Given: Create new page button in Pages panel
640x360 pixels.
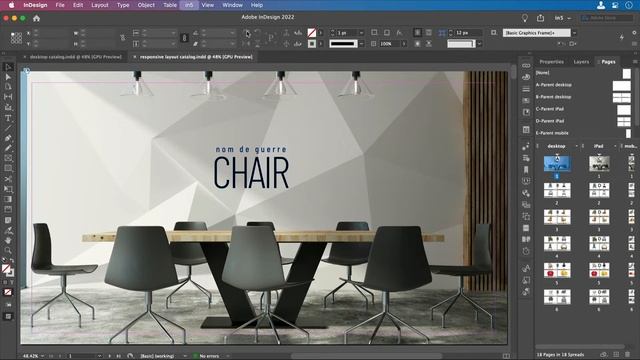Looking at the screenshot, I should pyautogui.click(x=616, y=354).
